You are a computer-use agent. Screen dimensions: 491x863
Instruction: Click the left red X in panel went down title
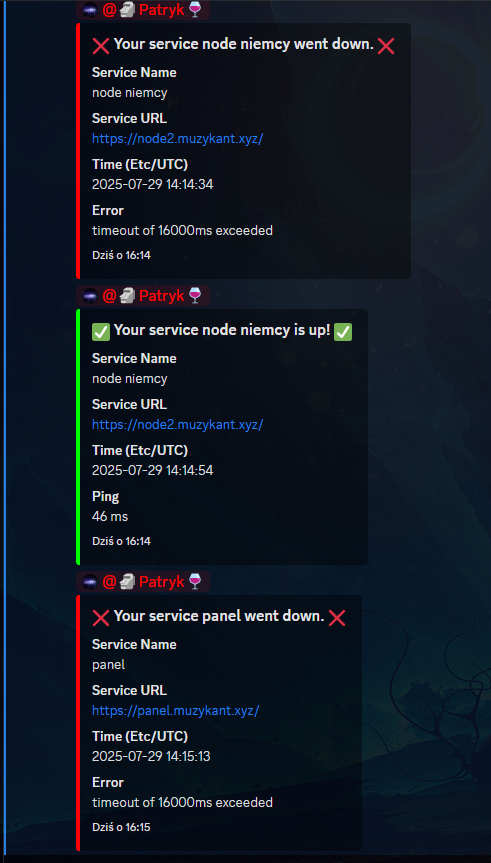[101, 618]
